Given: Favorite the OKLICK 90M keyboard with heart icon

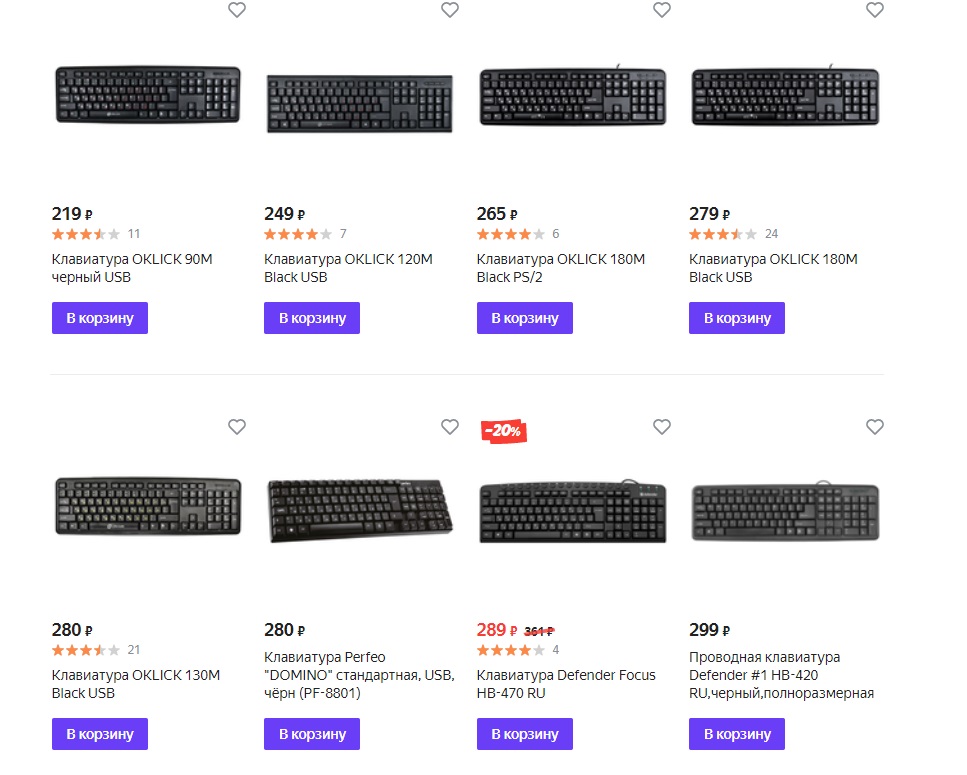Looking at the screenshot, I should tap(237, 10).
